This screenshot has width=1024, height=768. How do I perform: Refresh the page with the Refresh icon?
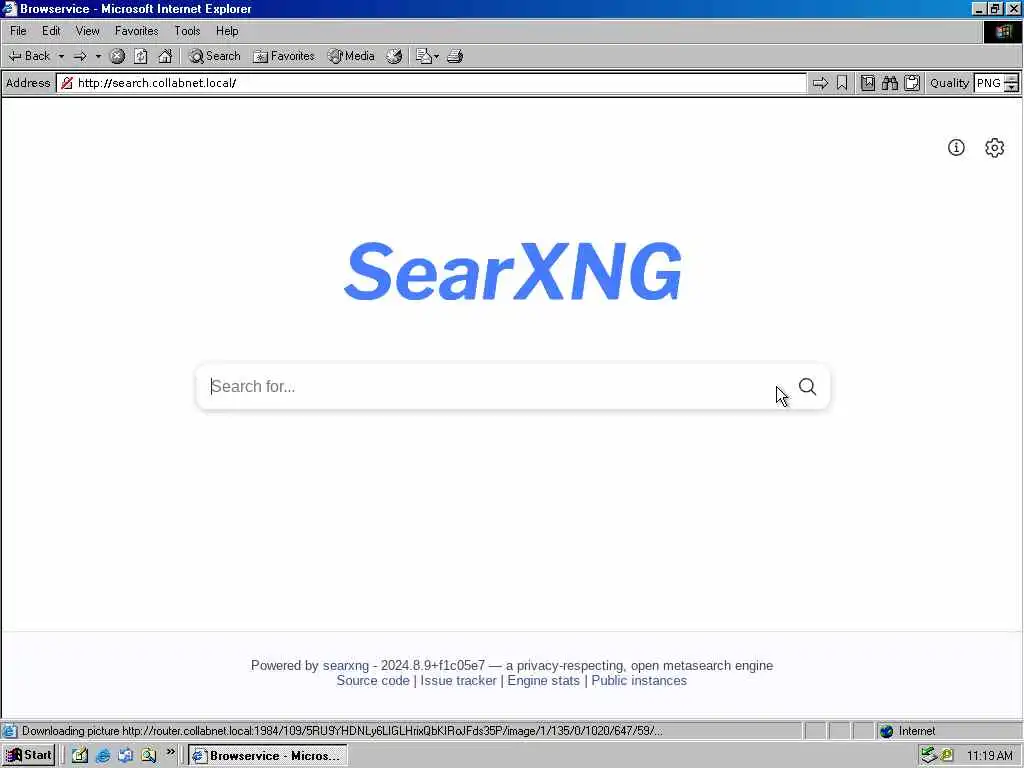[x=141, y=56]
